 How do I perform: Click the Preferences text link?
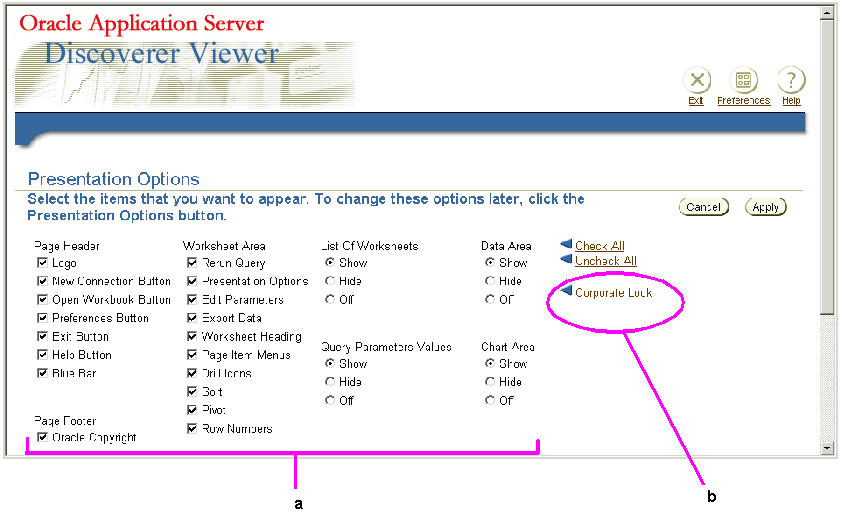pos(744,101)
